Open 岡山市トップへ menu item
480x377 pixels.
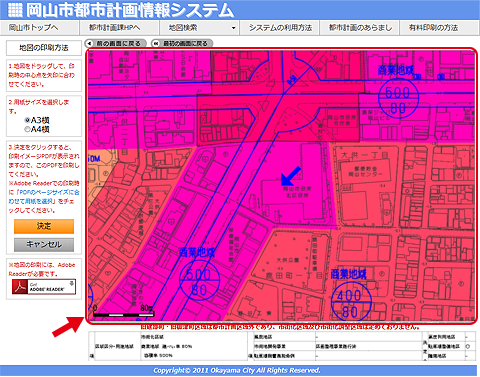click(40, 28)
